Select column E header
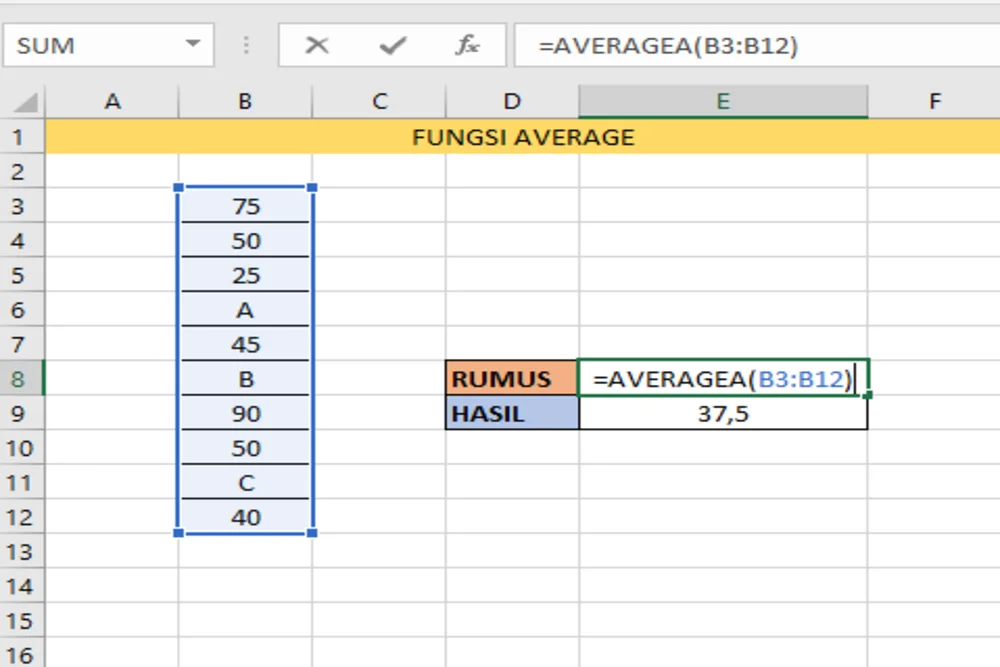1000x667 pixels. [x=723, y=101]
